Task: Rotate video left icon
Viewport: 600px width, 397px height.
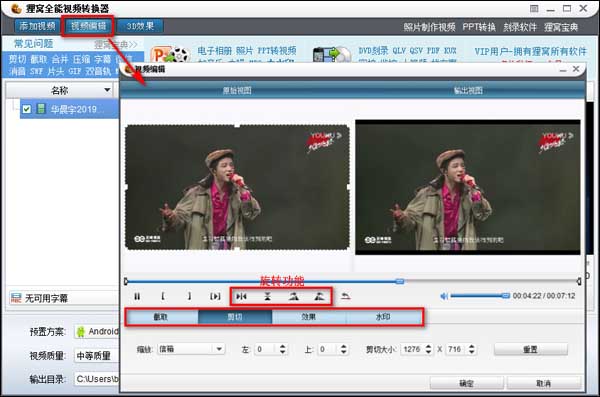Action: [293, 296]
